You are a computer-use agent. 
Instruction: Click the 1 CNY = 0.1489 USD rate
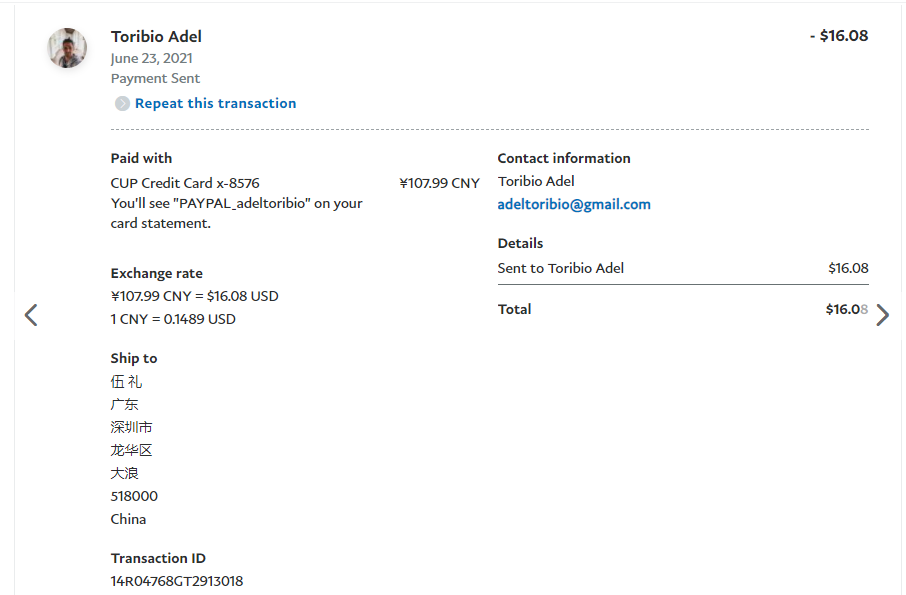(x=173, y=319)
